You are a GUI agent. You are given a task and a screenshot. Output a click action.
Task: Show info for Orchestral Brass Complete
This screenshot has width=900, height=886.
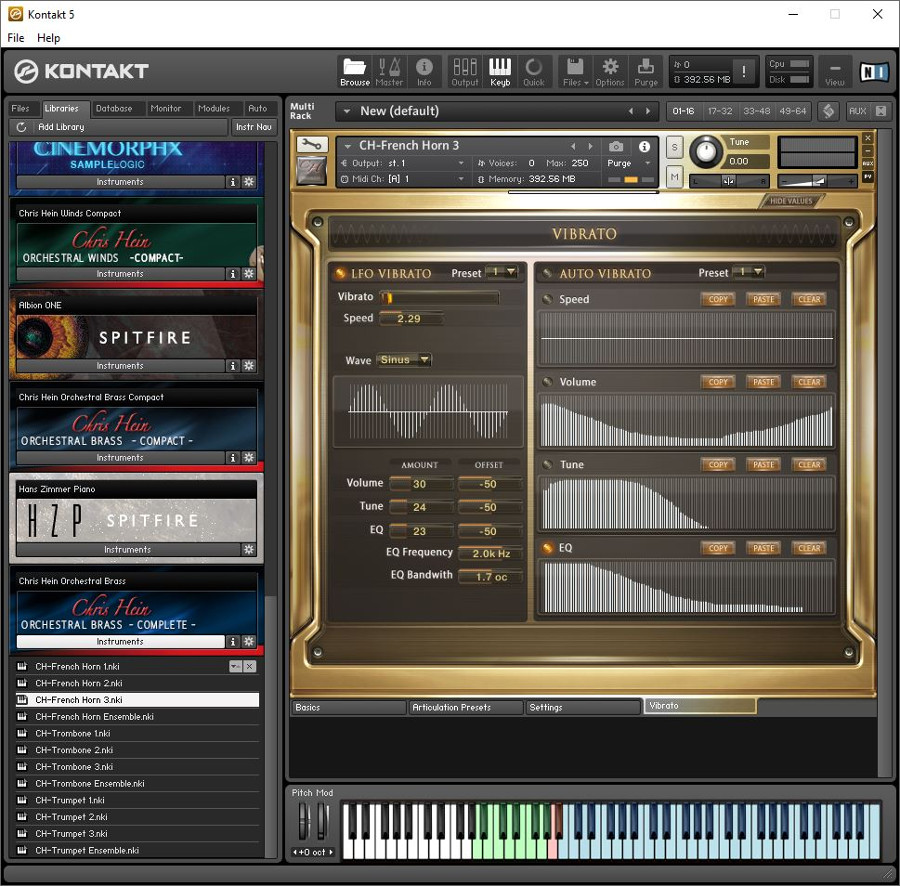[232, 642]
